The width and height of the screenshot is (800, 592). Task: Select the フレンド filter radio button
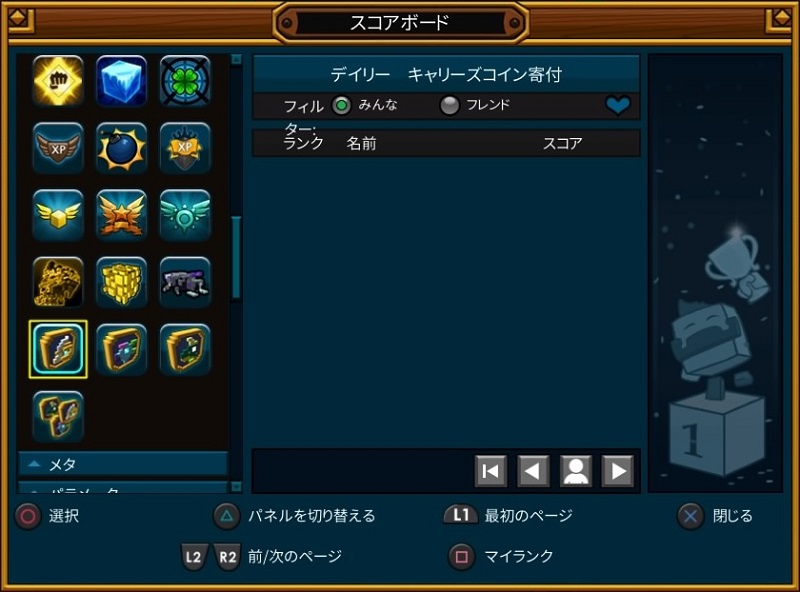click(449, 106)
